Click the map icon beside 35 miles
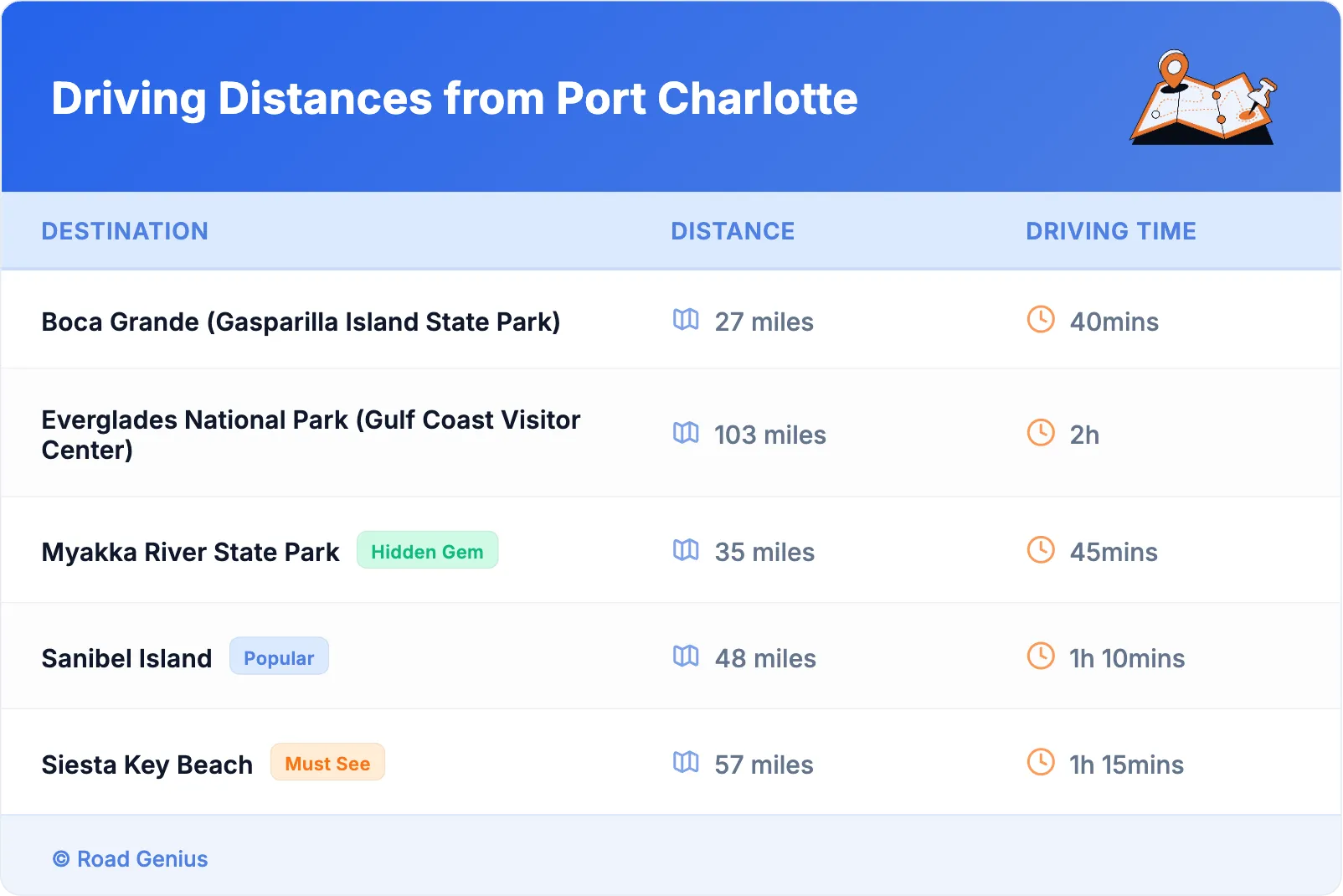Image resolution: width=1343 pixels, height=896 pixels. tap(686, 550)
